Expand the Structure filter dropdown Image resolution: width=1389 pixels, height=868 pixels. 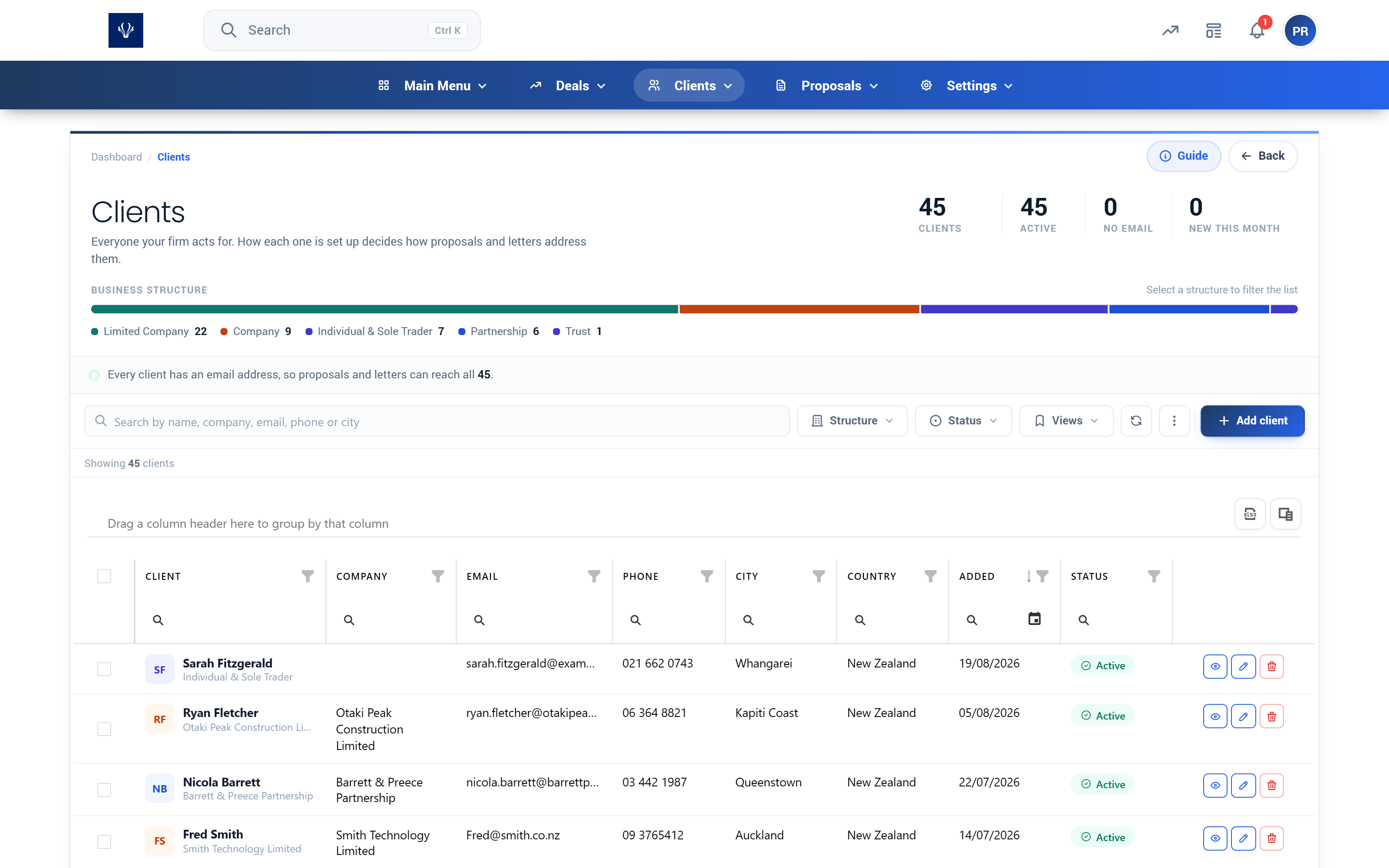(852, 421)
